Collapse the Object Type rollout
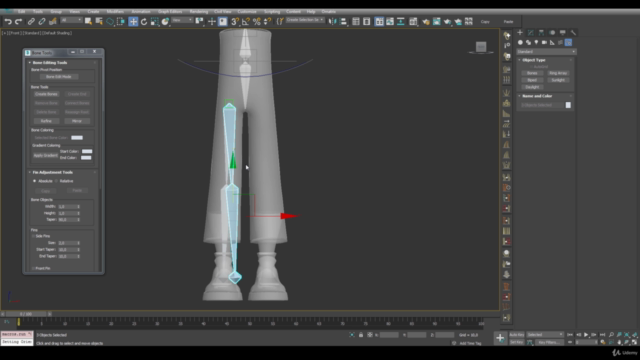The image size is (640, 360). [x=533, y=60]
